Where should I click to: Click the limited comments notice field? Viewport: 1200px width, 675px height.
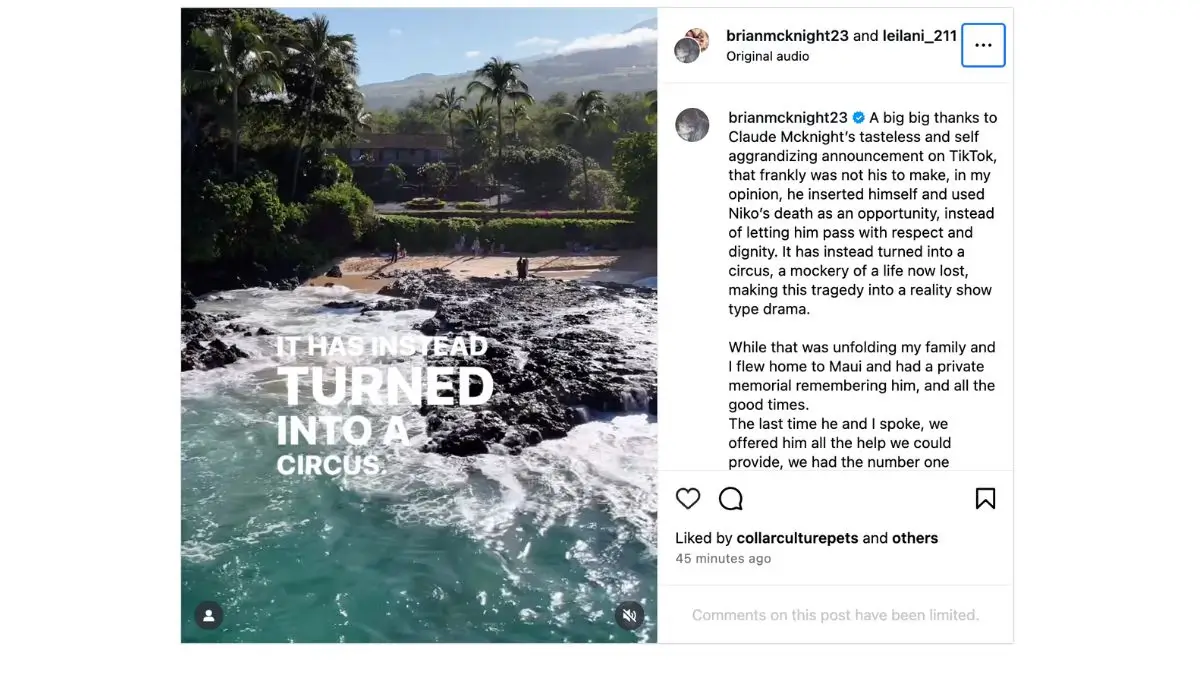pyautogui.click(x=835, y=615)
